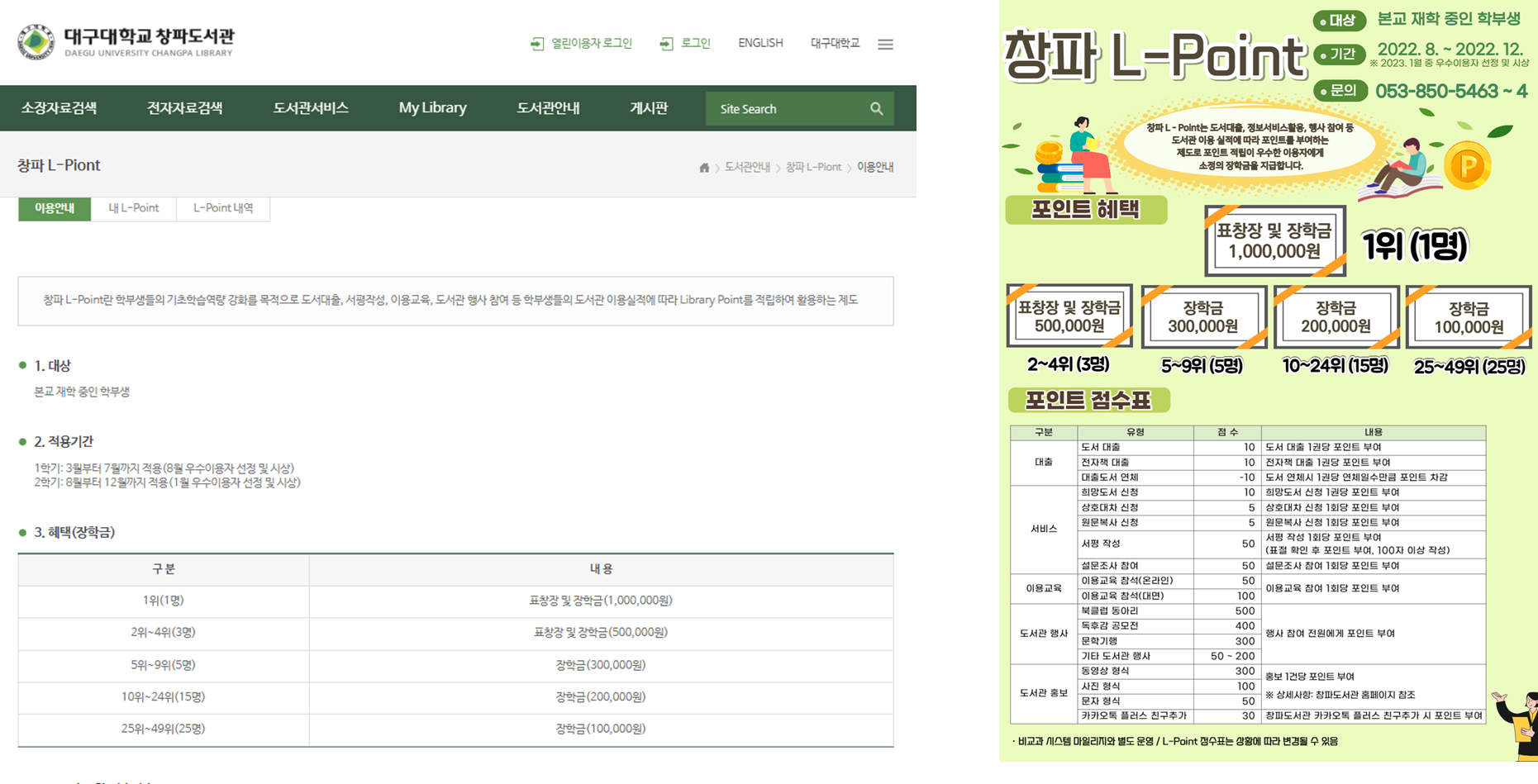Open the 대구대학교 link in header
Viewport: 1538px width, 784px height.
pyautogui.click(x=835, y=43)
